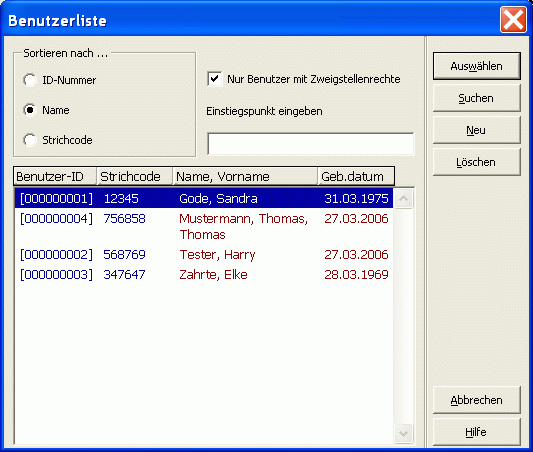The height and width of the screenshot is (452, 533).
Task: Click the Auswählen button
Action: click(x=477, y=66)
